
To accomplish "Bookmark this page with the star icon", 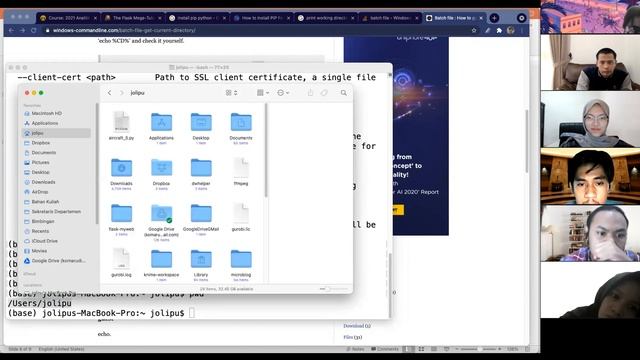I will [x=474, y=30].
